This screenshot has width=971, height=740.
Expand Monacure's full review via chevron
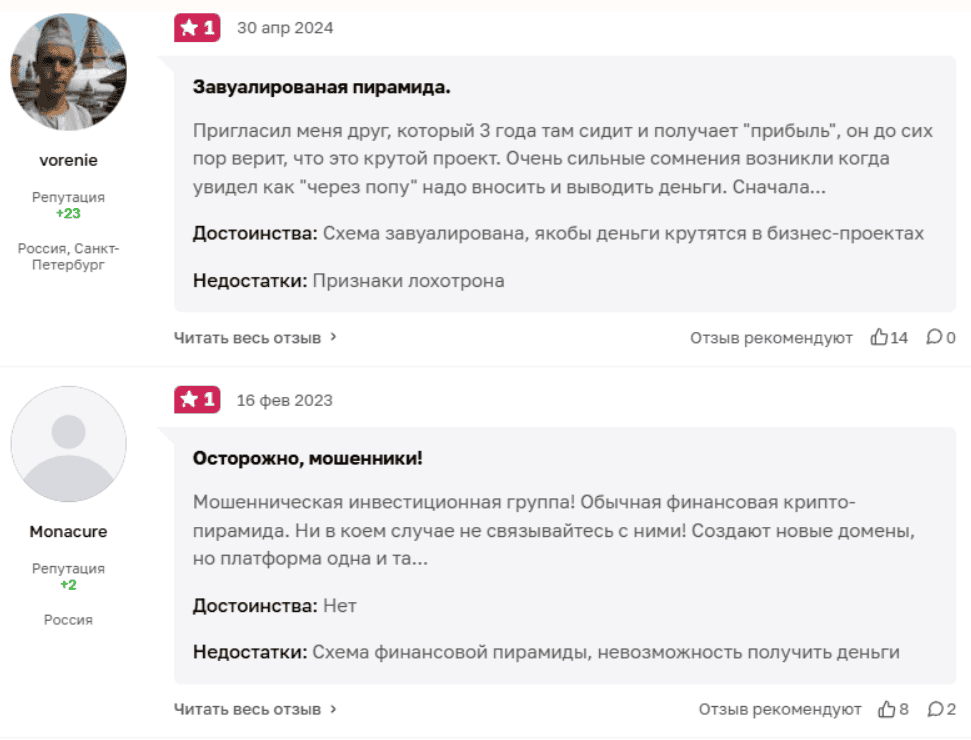pos(333,709)
